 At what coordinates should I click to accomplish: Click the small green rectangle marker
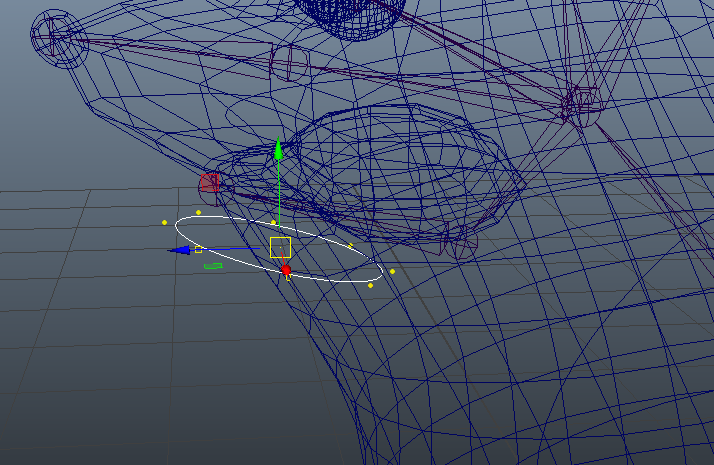(x=212, y=266)
